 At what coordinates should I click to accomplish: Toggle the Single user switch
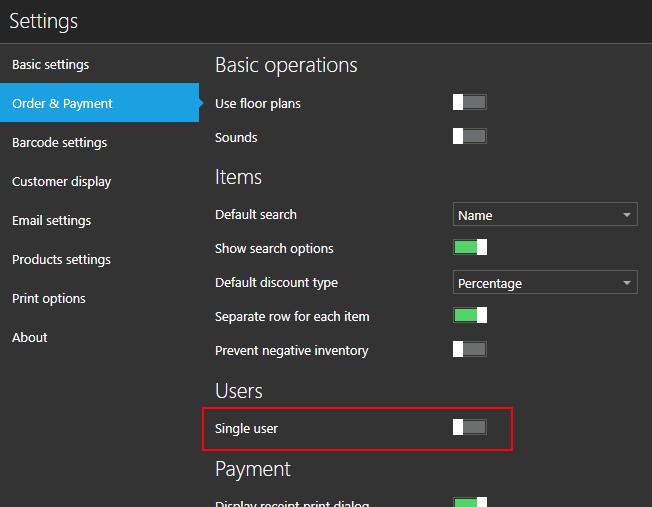pyautogui.click(x=469, y=428)
